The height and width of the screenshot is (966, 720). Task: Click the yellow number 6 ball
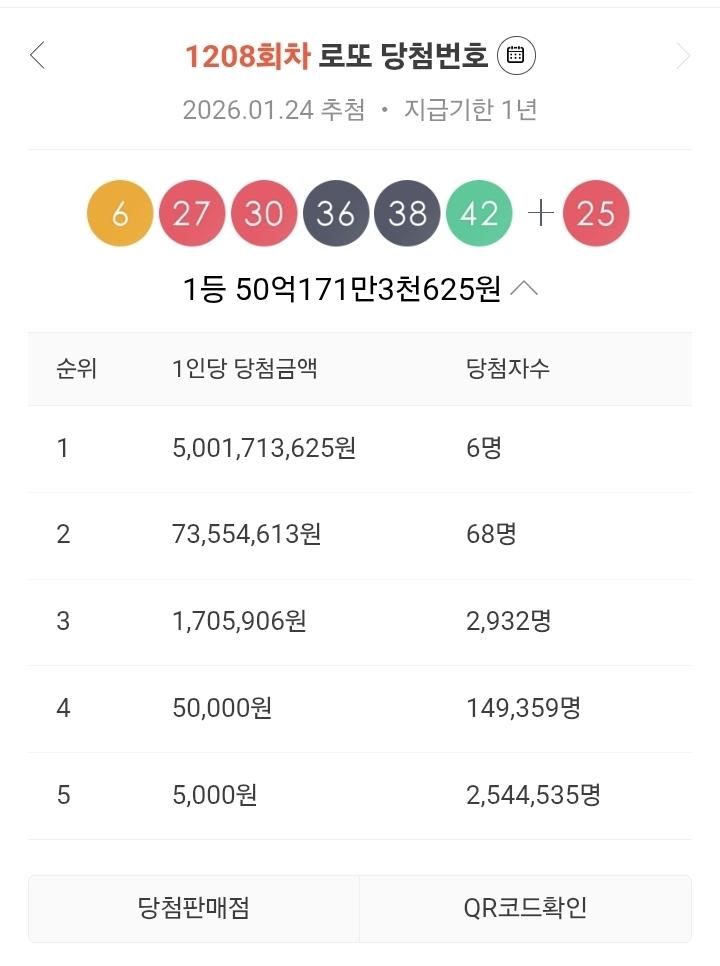[x=120, y=214]
